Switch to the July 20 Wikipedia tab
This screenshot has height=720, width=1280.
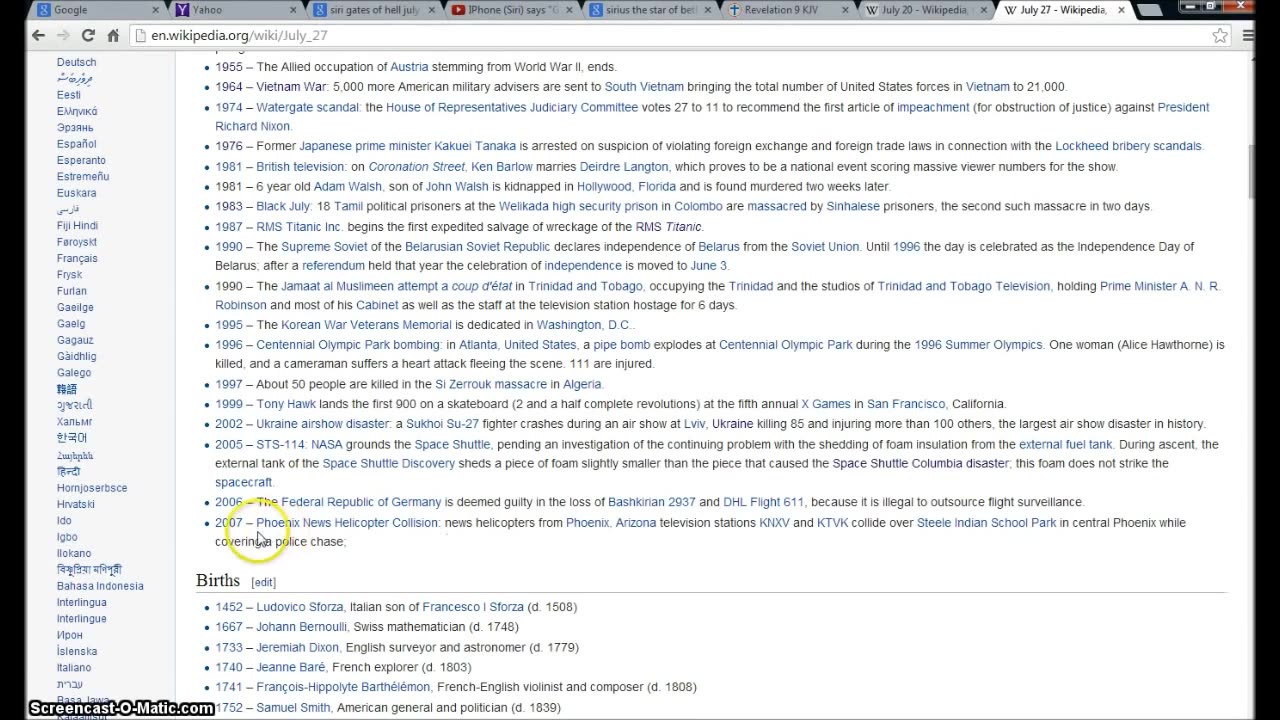[x=922, y=10]
